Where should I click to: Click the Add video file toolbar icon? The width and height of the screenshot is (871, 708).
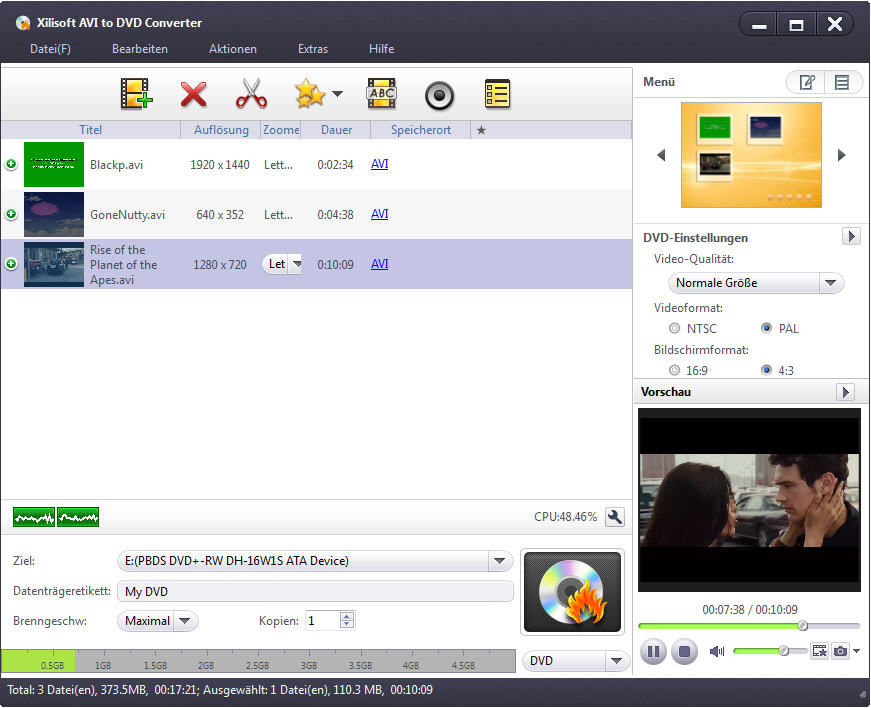(136, 93)
